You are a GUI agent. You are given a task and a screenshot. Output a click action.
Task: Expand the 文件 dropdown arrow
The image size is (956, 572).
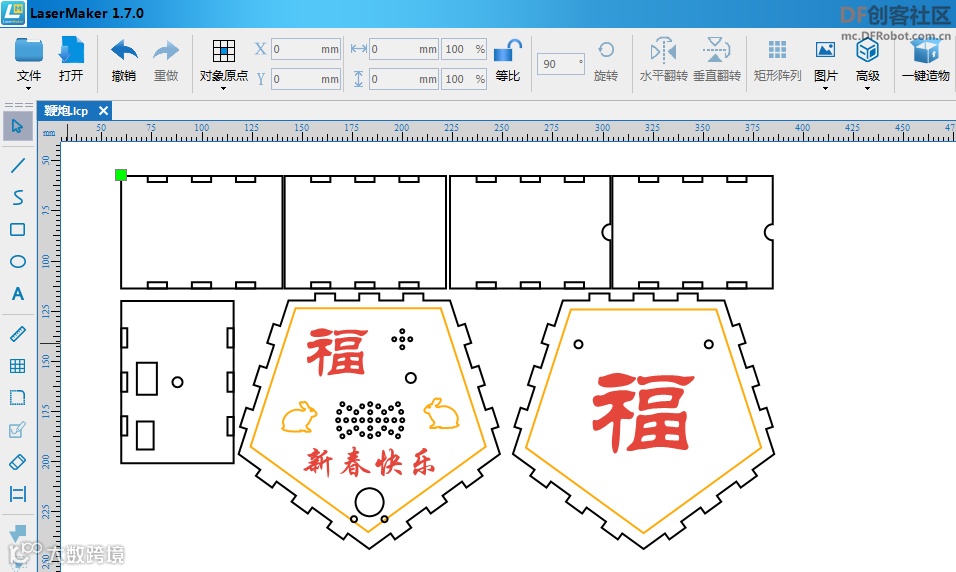[x=29, y=89]
